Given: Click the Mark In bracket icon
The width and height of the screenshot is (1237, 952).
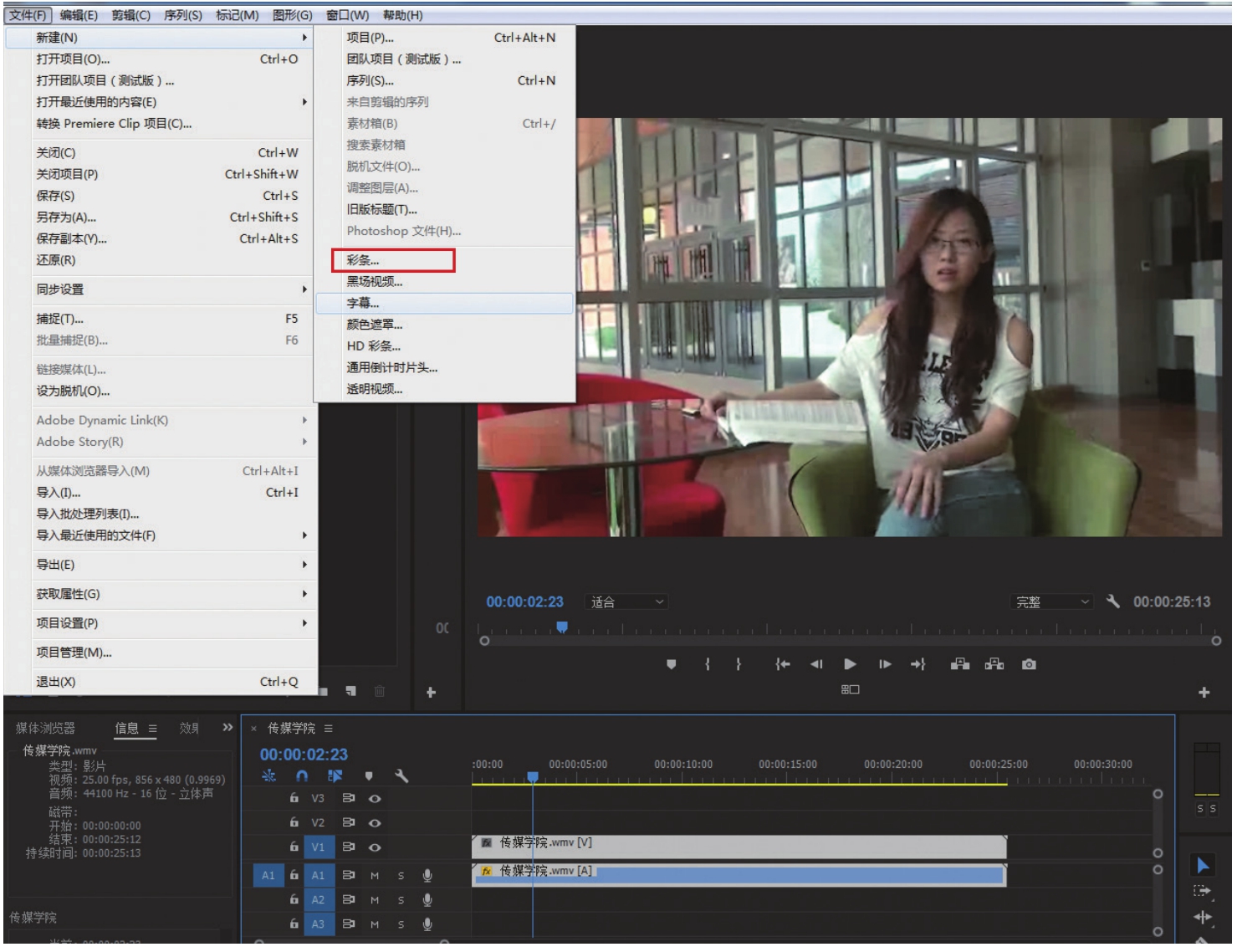Looking at the screenshot, I should [x=708, y=664].
